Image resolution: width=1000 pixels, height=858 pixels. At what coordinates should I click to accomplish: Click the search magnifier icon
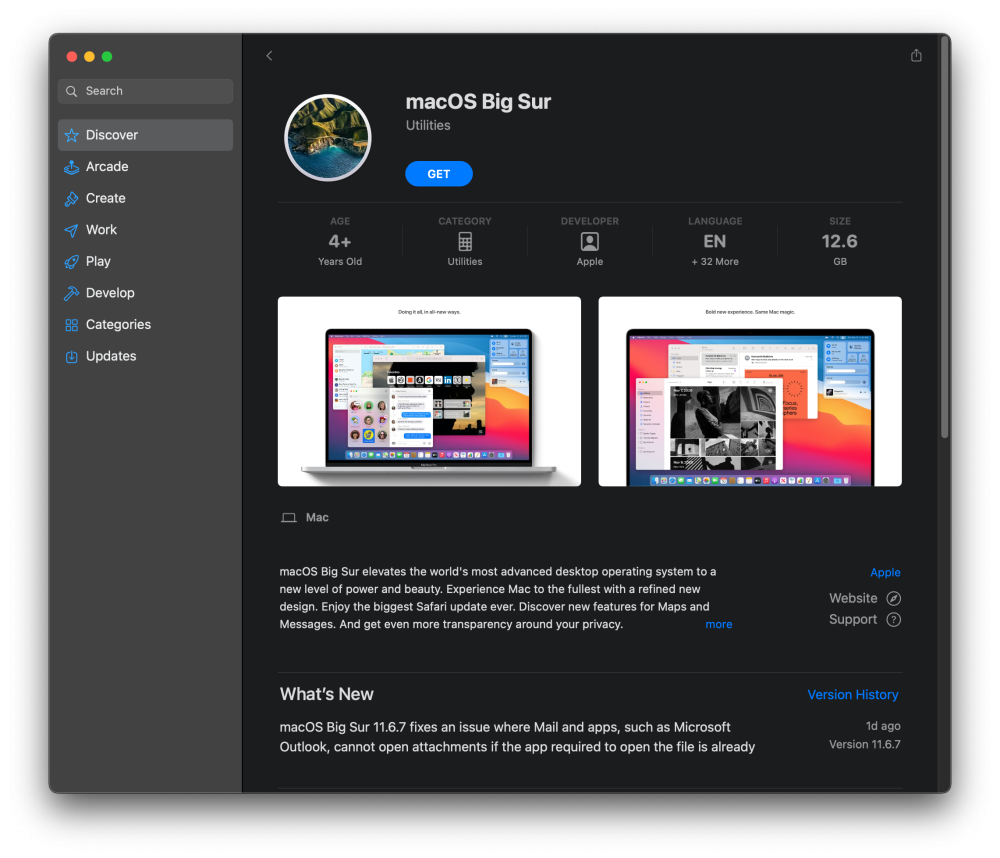[x=72, y=91]
